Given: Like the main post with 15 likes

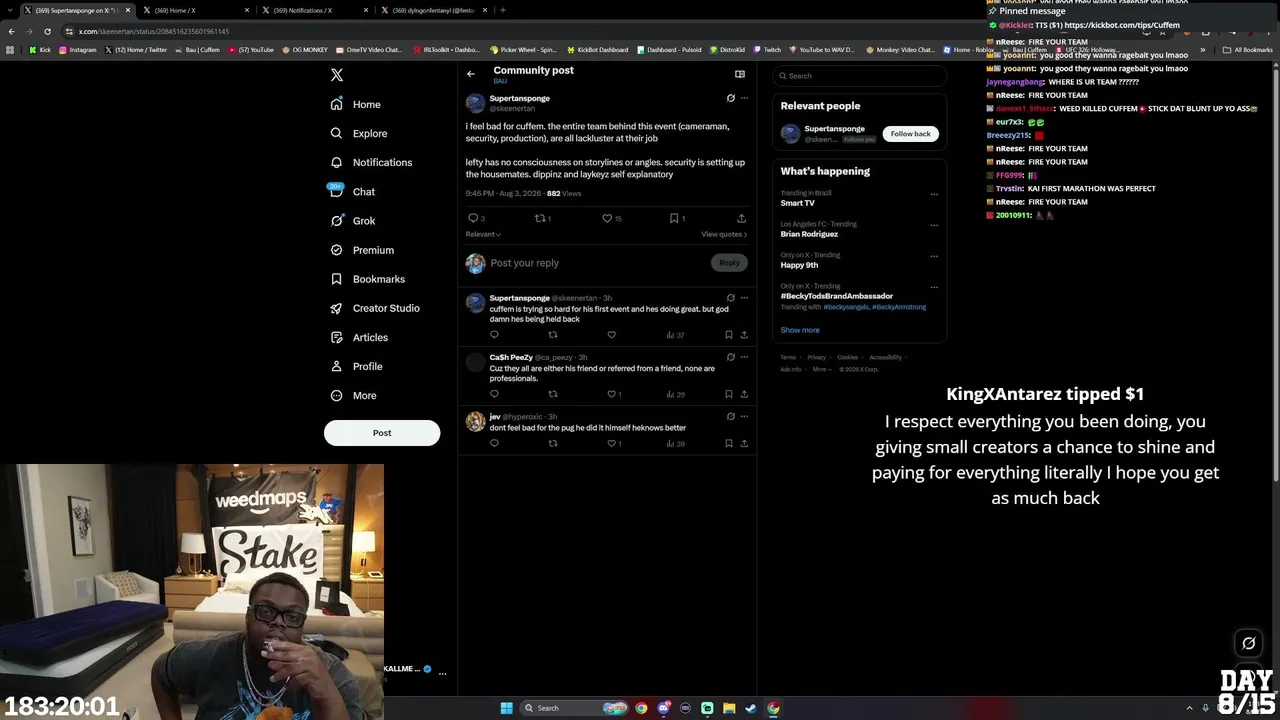Looking at the screenshot, I should [607, 218].
